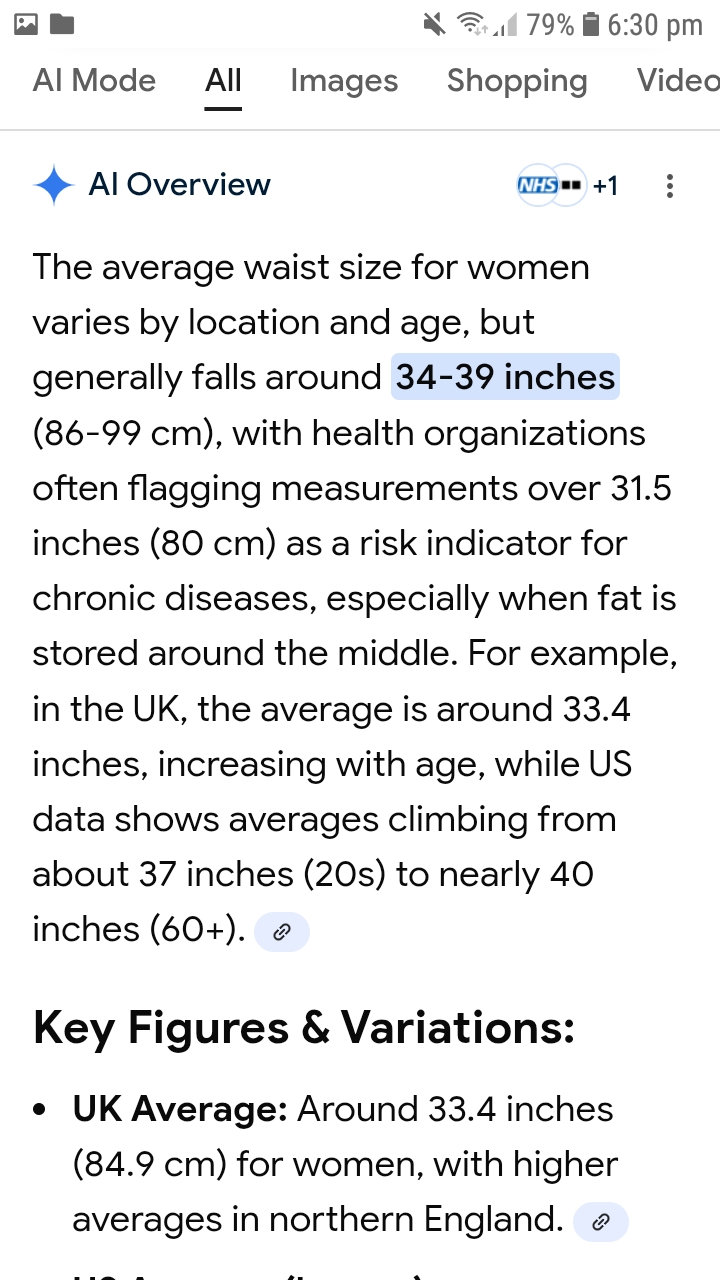
Task: Tap the picture notification icon in status bar
Action: coord(26,24)
